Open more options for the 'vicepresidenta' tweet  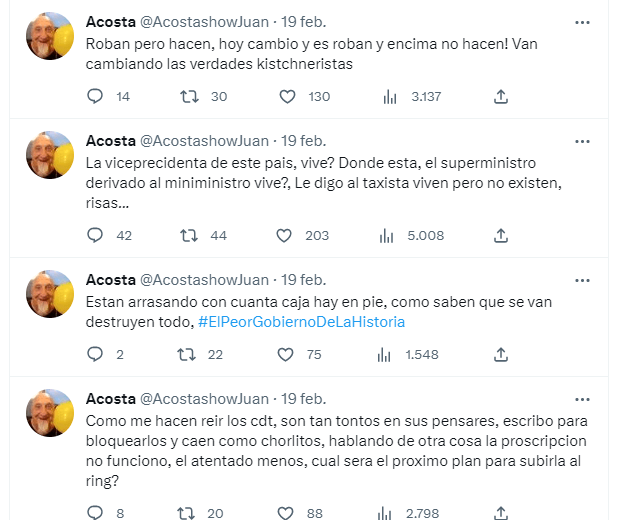[583, 140]
